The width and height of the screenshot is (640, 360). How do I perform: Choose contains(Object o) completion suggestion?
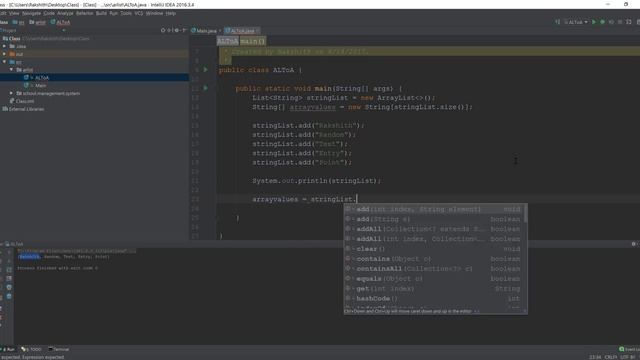coord(433,259)
